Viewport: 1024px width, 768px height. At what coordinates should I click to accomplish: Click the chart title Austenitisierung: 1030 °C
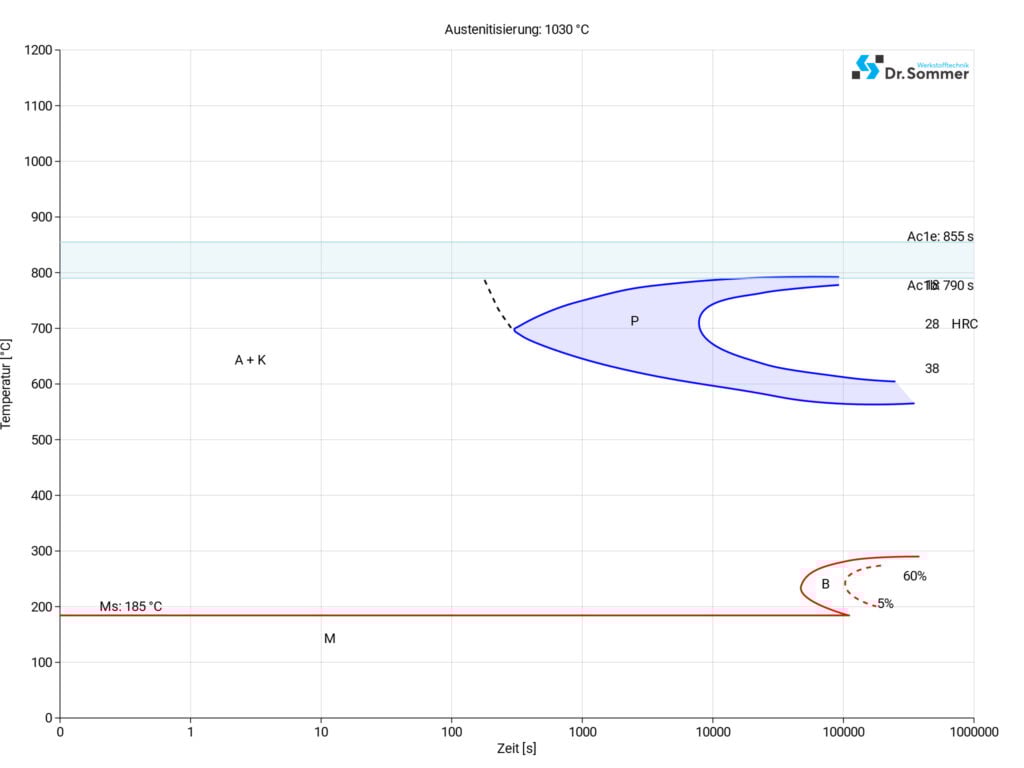coord(516,30)
